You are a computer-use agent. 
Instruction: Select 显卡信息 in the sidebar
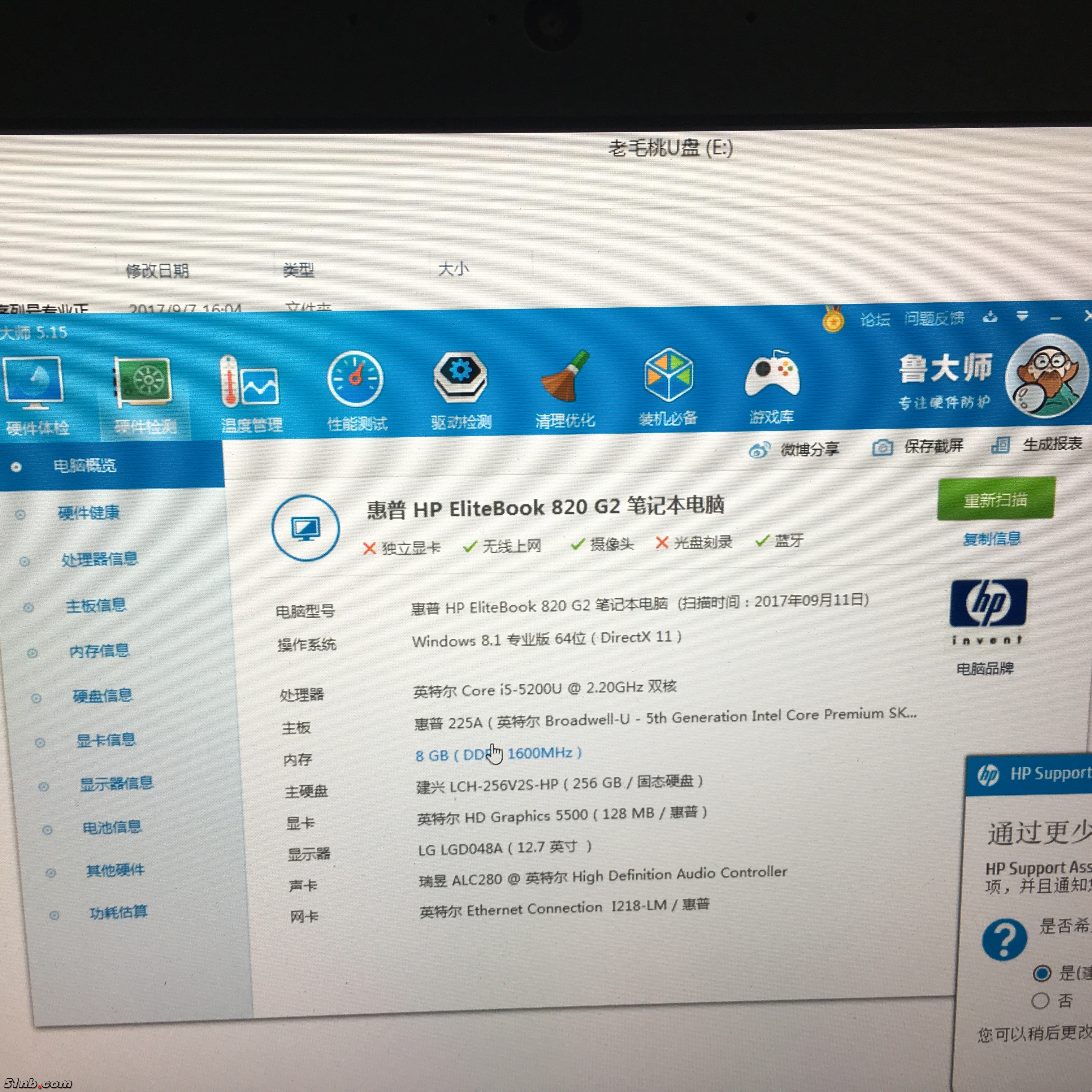point(106,740)
